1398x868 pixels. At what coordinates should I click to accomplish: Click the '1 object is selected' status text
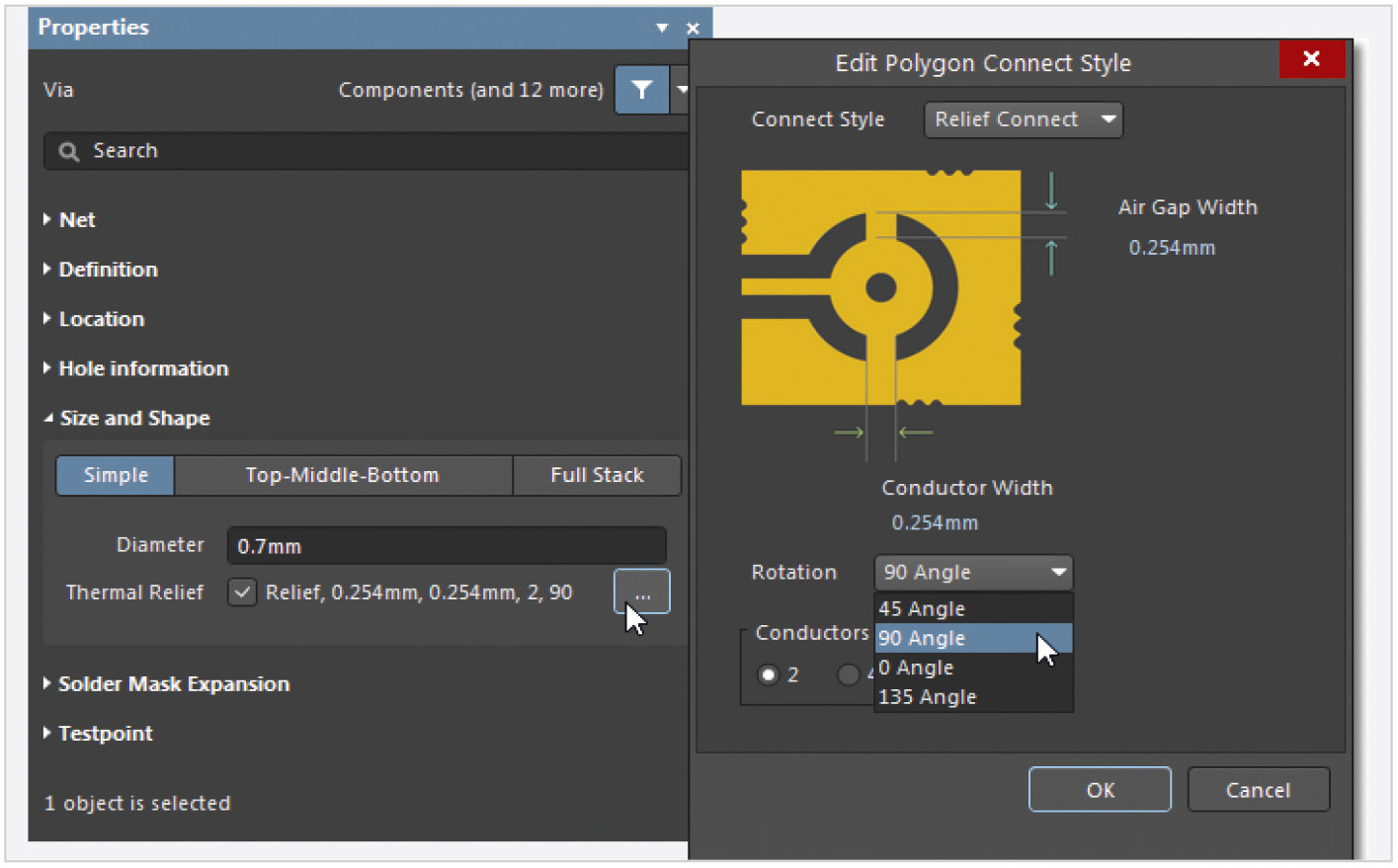click(x=137, y=804)
